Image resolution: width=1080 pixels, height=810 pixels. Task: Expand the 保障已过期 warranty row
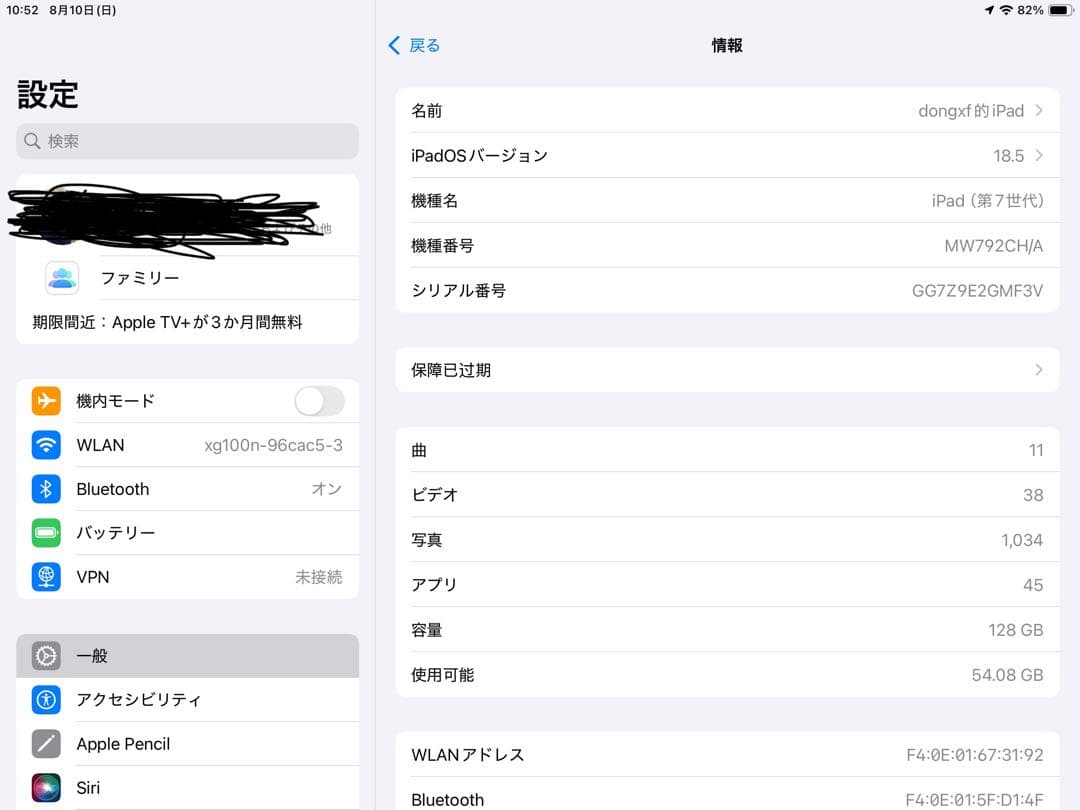[x=1040, y=369]
